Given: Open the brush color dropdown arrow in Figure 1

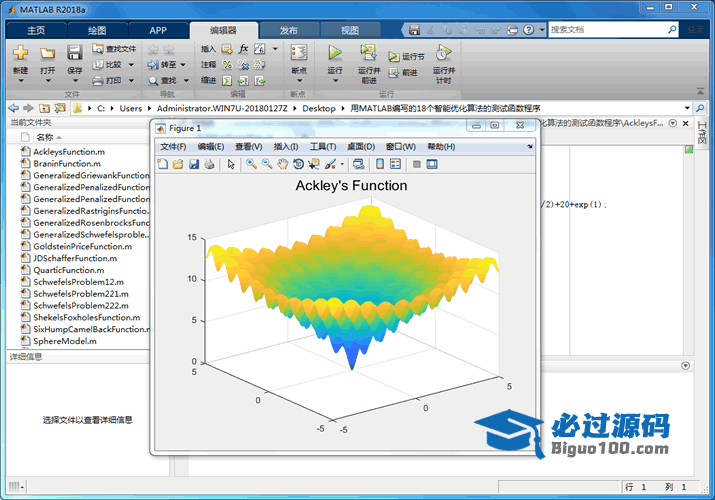Looking at the screenshot, I should [x=342, y=165].
